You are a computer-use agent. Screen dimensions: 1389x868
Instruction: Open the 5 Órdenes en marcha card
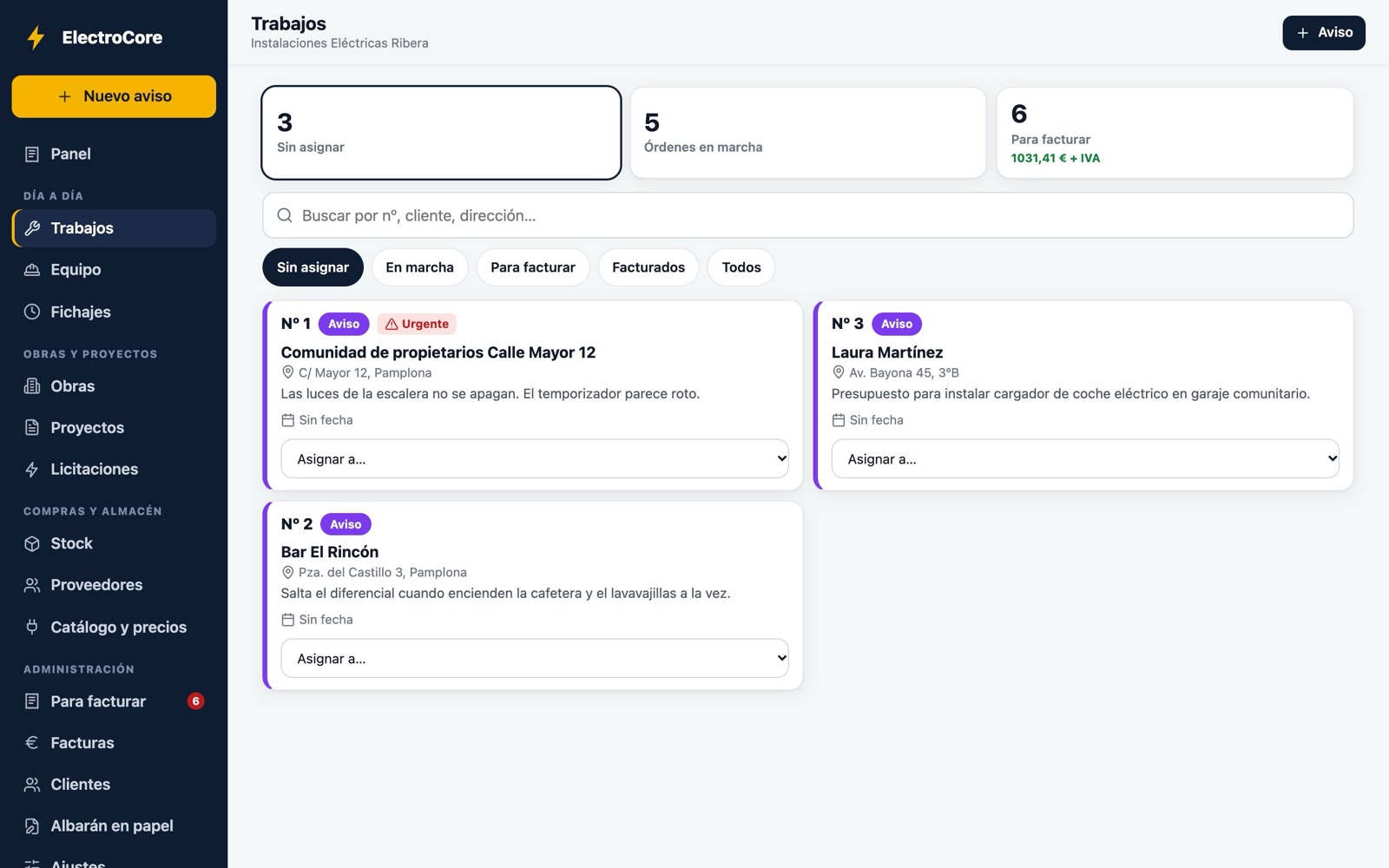pos(808,133)
